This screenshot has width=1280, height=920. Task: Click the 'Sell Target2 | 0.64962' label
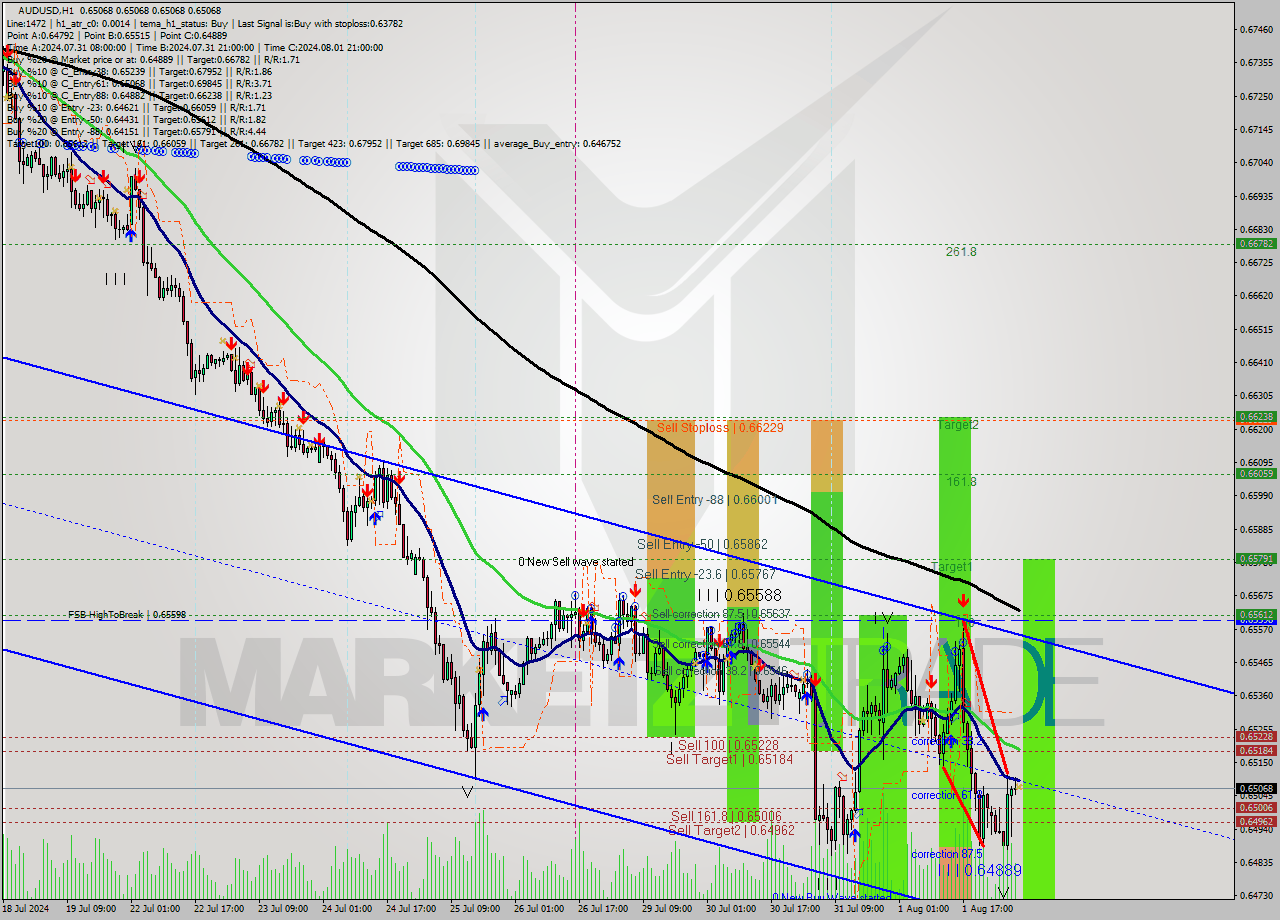[x=731, y=830]
